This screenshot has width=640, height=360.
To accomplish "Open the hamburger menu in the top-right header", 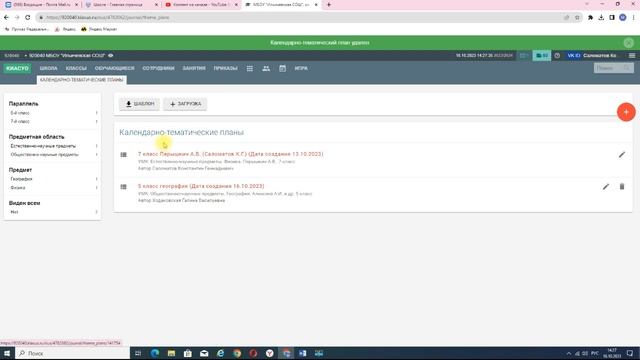I will pyautogui.click(x=632, y=56).
